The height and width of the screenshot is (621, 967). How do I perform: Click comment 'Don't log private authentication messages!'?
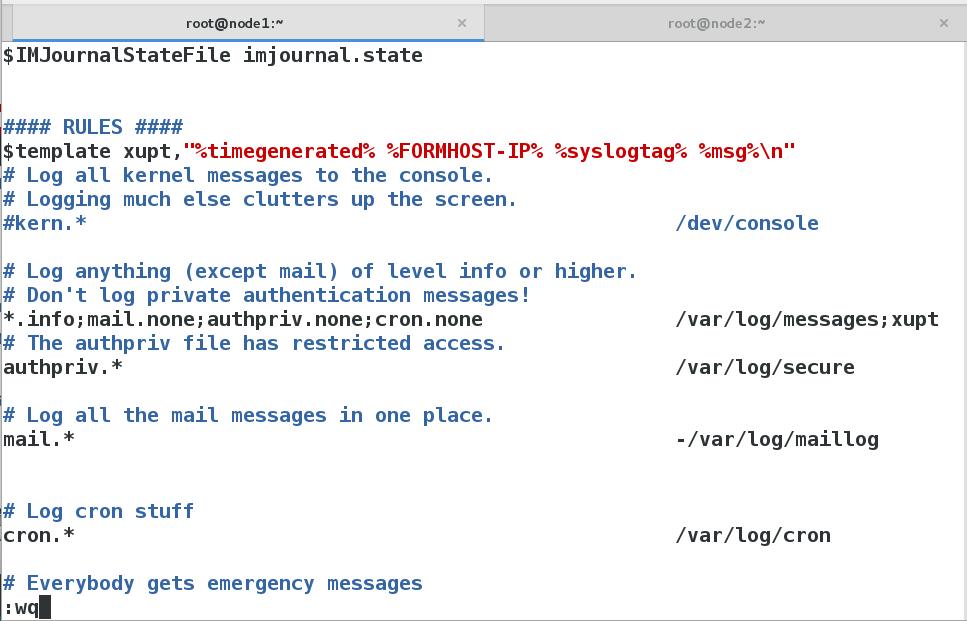(266, 295)
